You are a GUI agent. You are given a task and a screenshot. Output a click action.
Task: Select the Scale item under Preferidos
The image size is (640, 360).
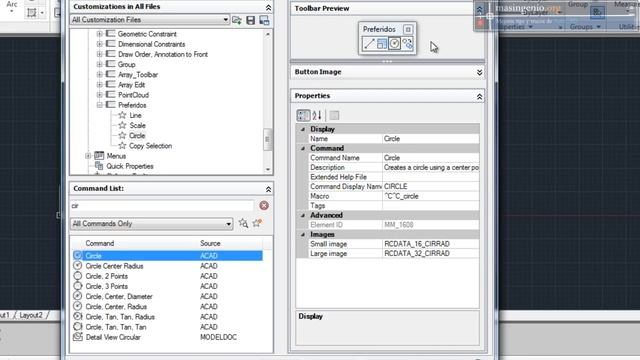pos(138,125)
